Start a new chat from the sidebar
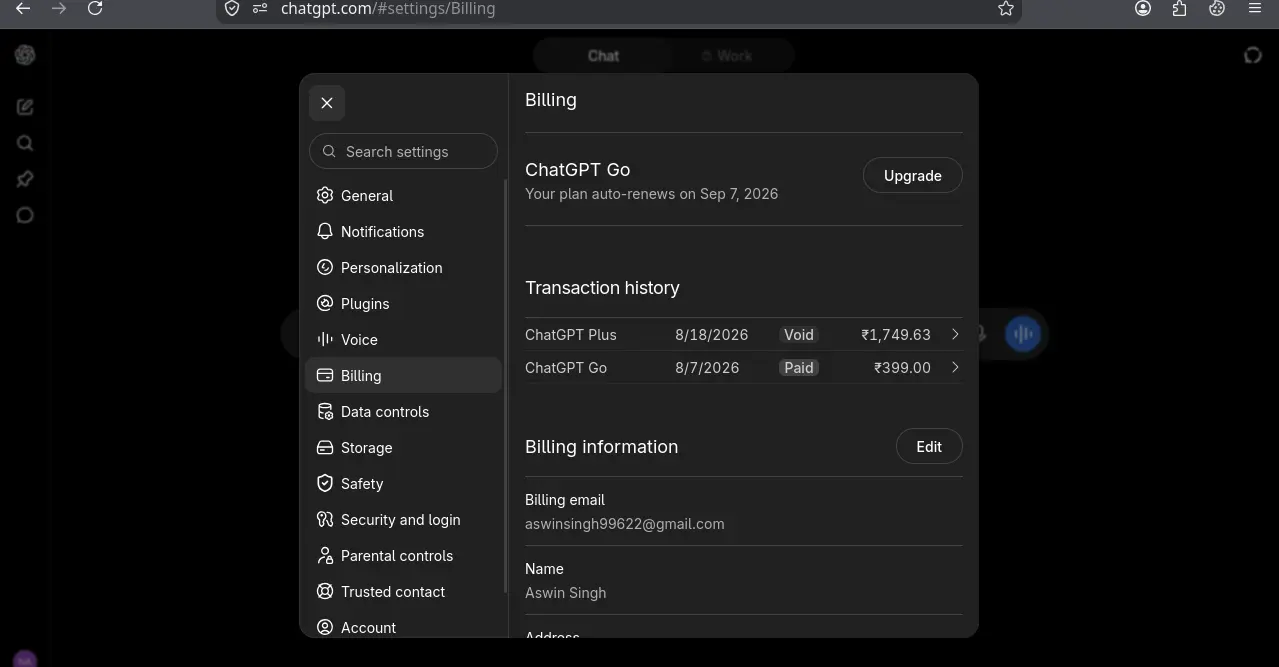The height and width of the screenshot is (667, 1279). click(25, 107)
